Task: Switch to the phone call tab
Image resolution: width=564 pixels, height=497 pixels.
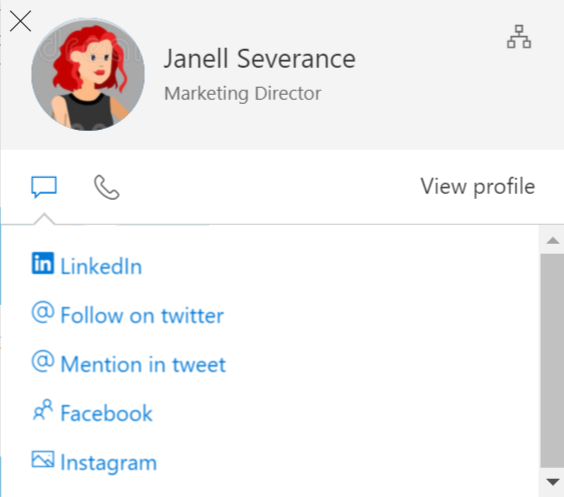Action: point(106,187)
